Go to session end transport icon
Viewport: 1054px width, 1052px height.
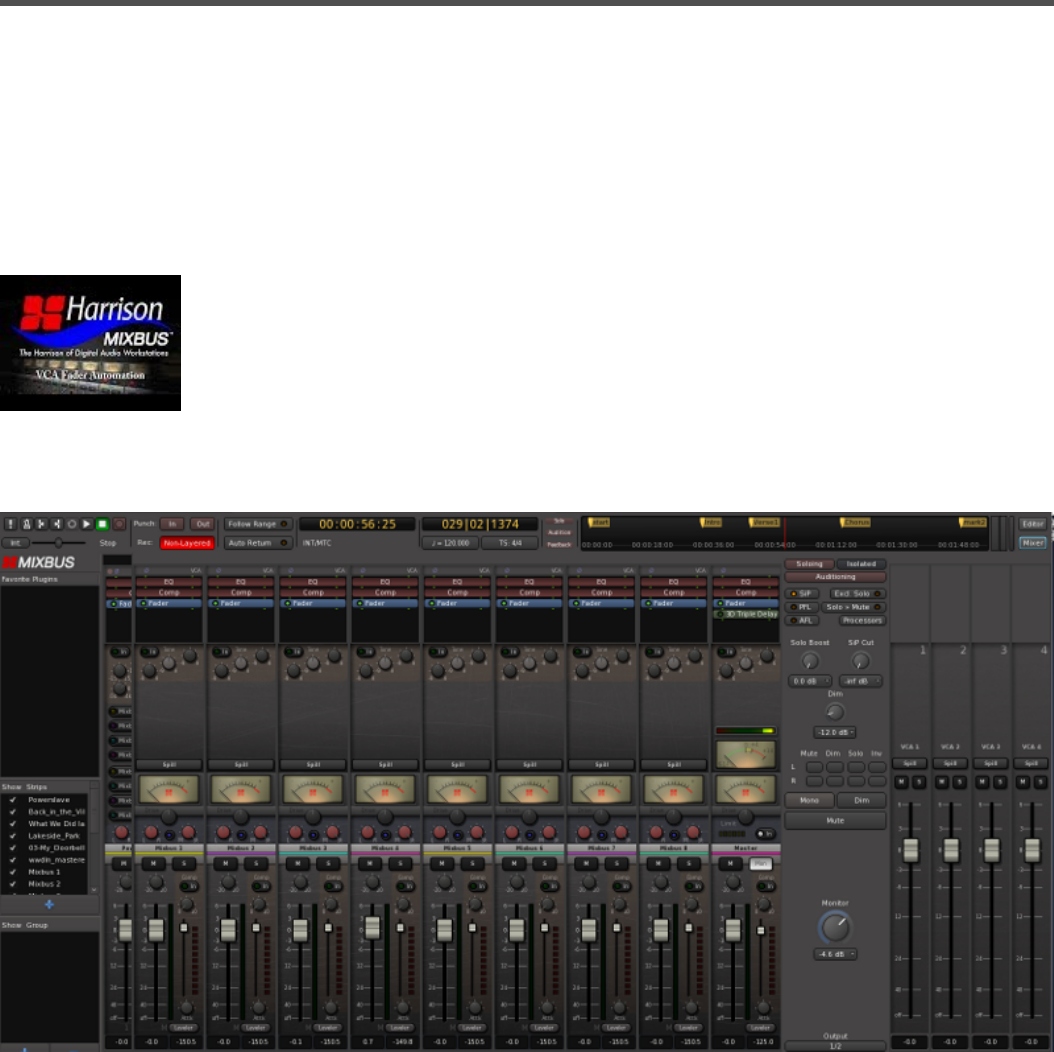(56, 524)
